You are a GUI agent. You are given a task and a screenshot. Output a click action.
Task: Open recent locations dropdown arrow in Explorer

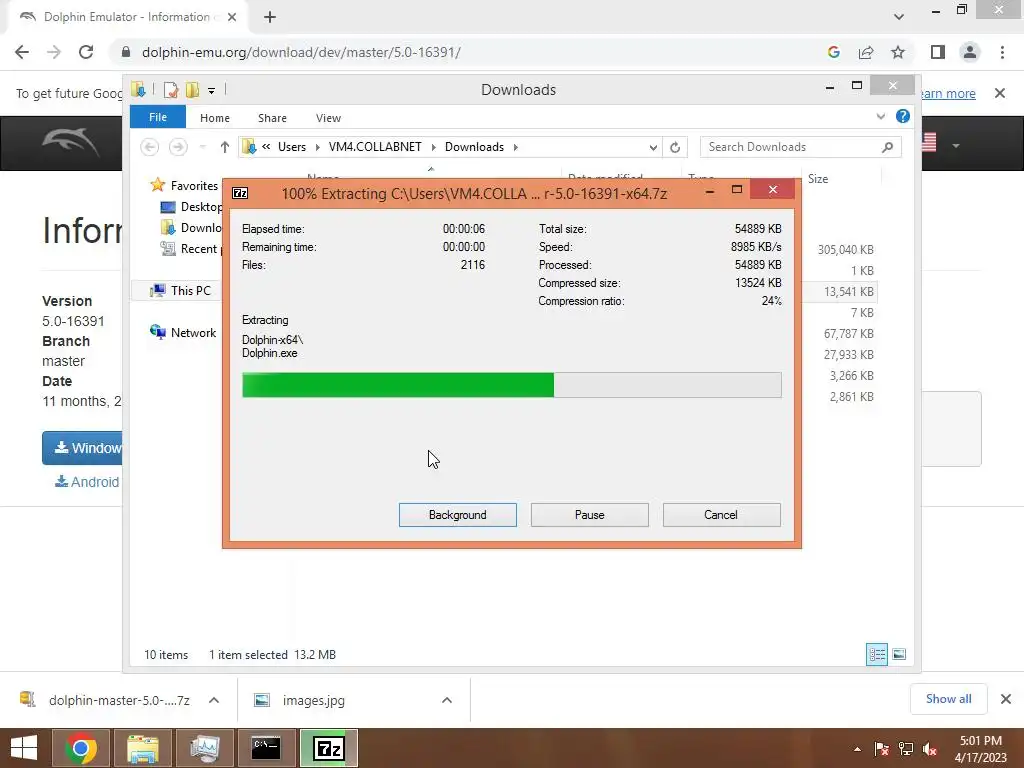[202, 147]
